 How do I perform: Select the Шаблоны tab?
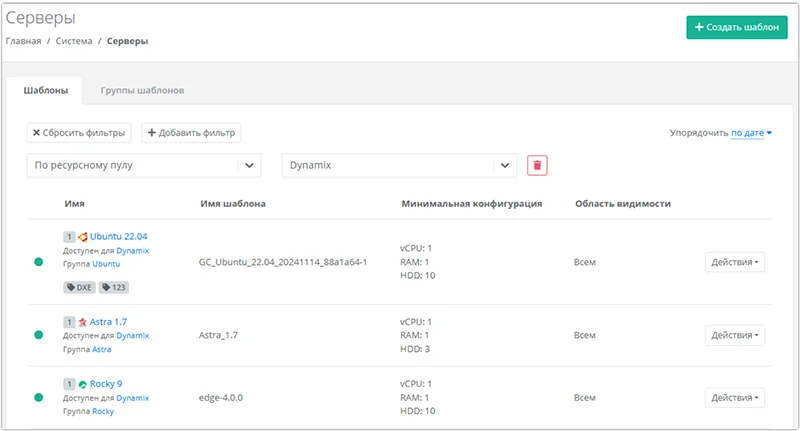point(46,91)
